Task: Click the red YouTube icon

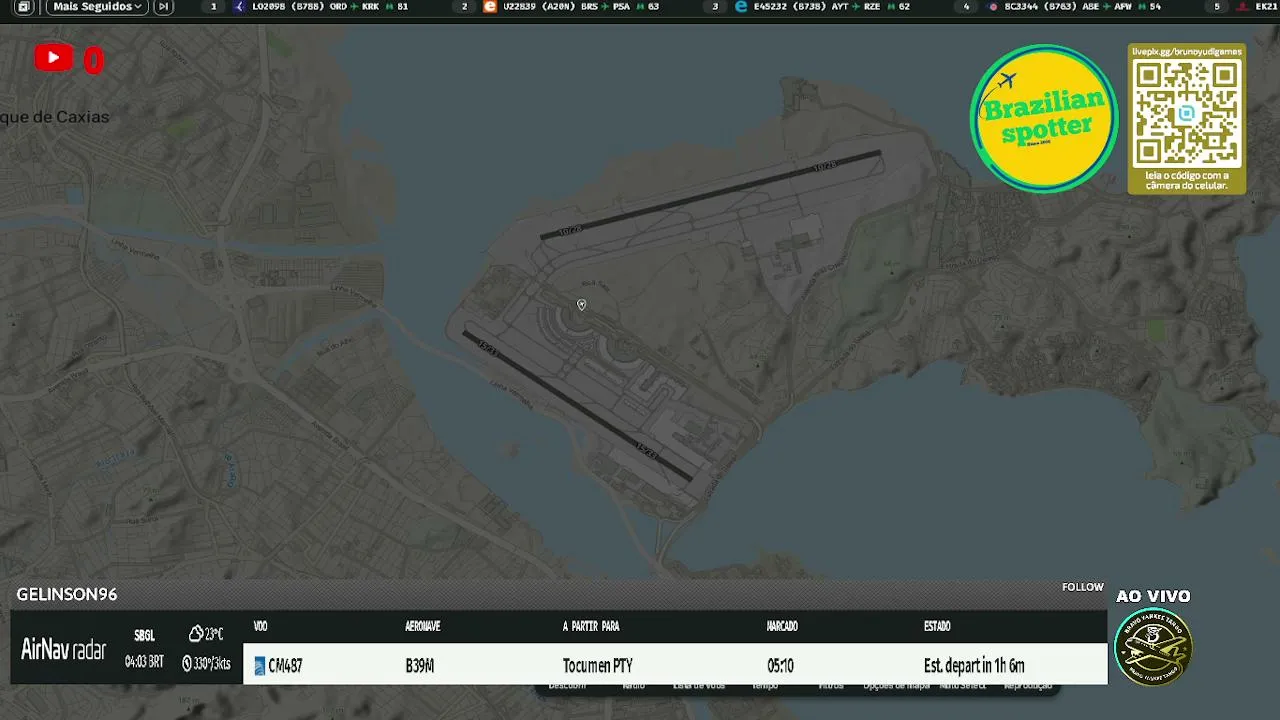Action: tap(53, 58)
